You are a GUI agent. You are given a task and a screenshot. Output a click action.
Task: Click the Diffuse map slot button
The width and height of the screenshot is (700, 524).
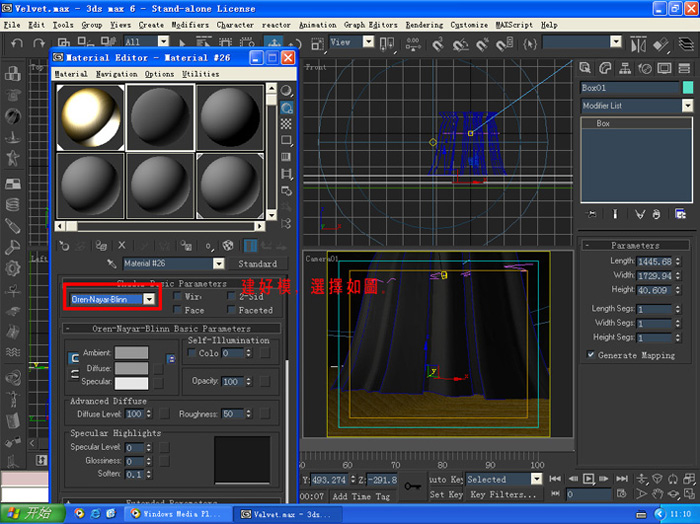click(x=158, y=369)
